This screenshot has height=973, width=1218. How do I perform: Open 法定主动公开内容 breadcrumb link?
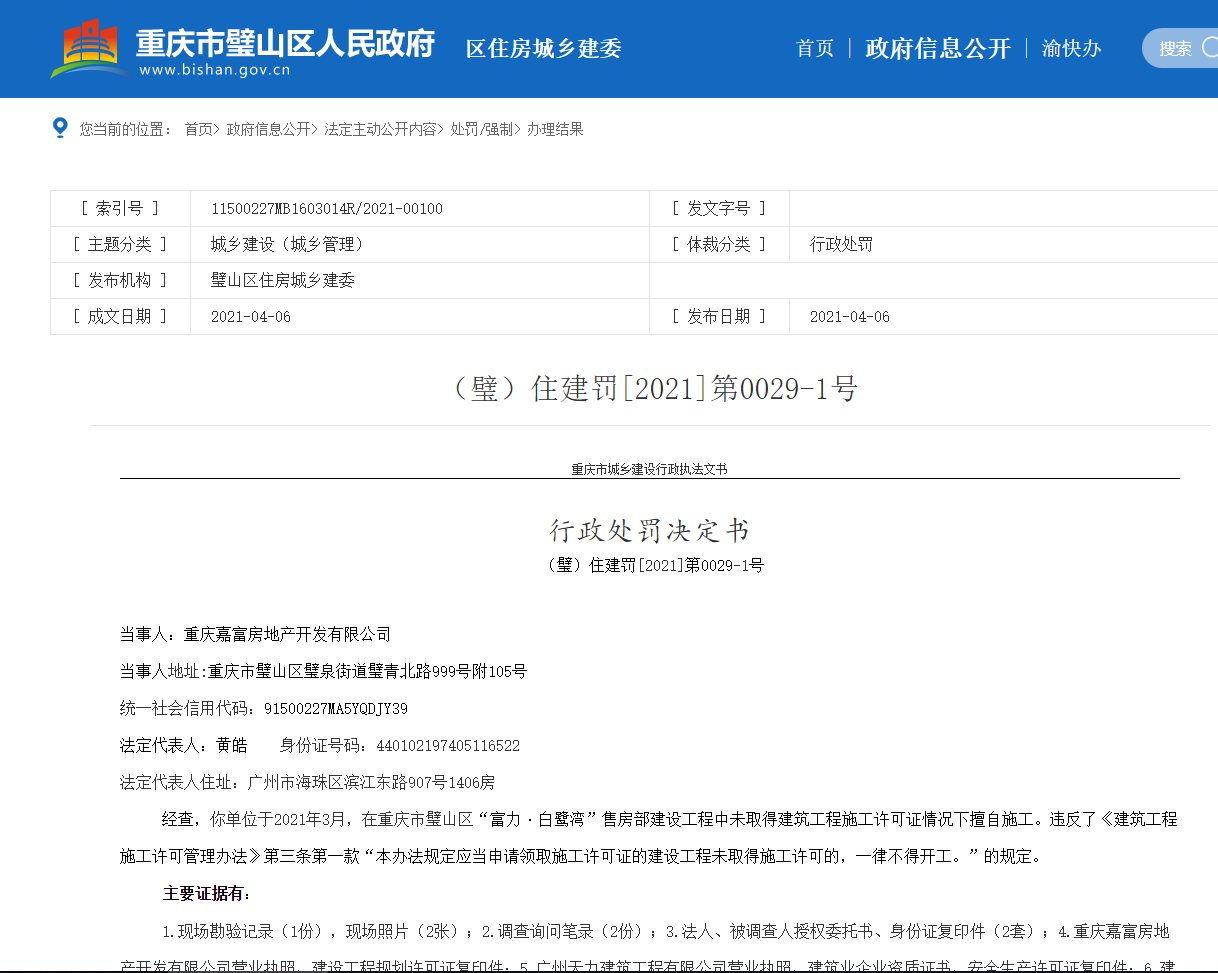click(380, 129)
